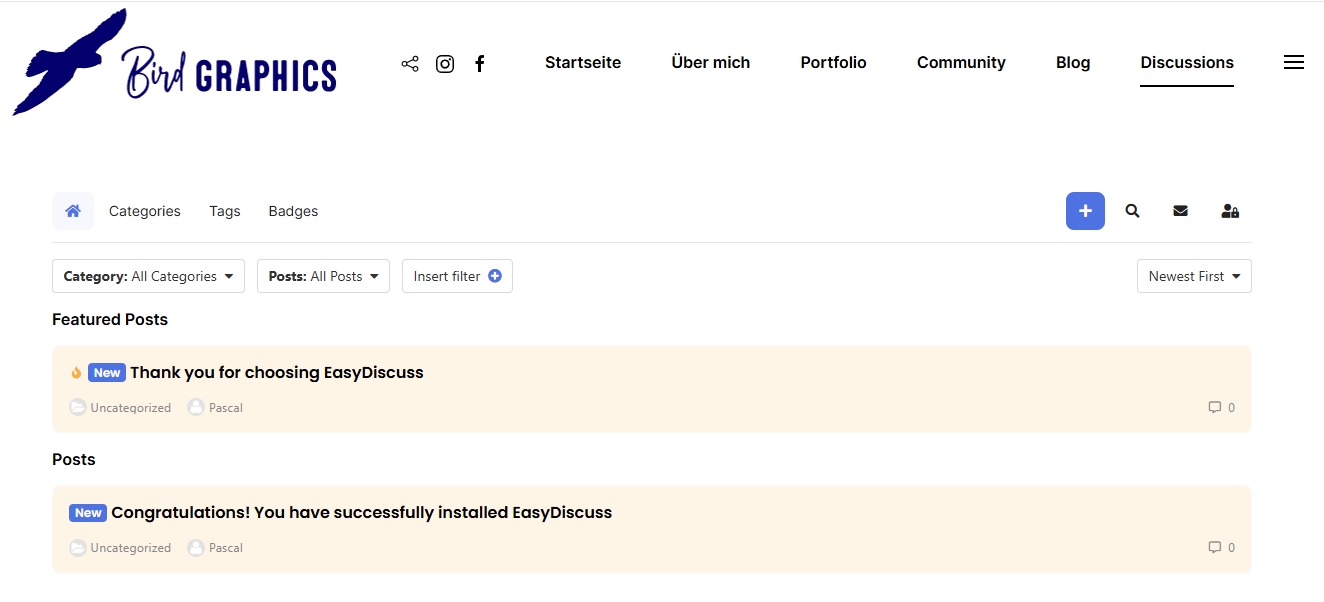The width and height of the screenshot is (1324, 602).
Task: Open the search magnifier icon
Action: [x=1132, y=211]
